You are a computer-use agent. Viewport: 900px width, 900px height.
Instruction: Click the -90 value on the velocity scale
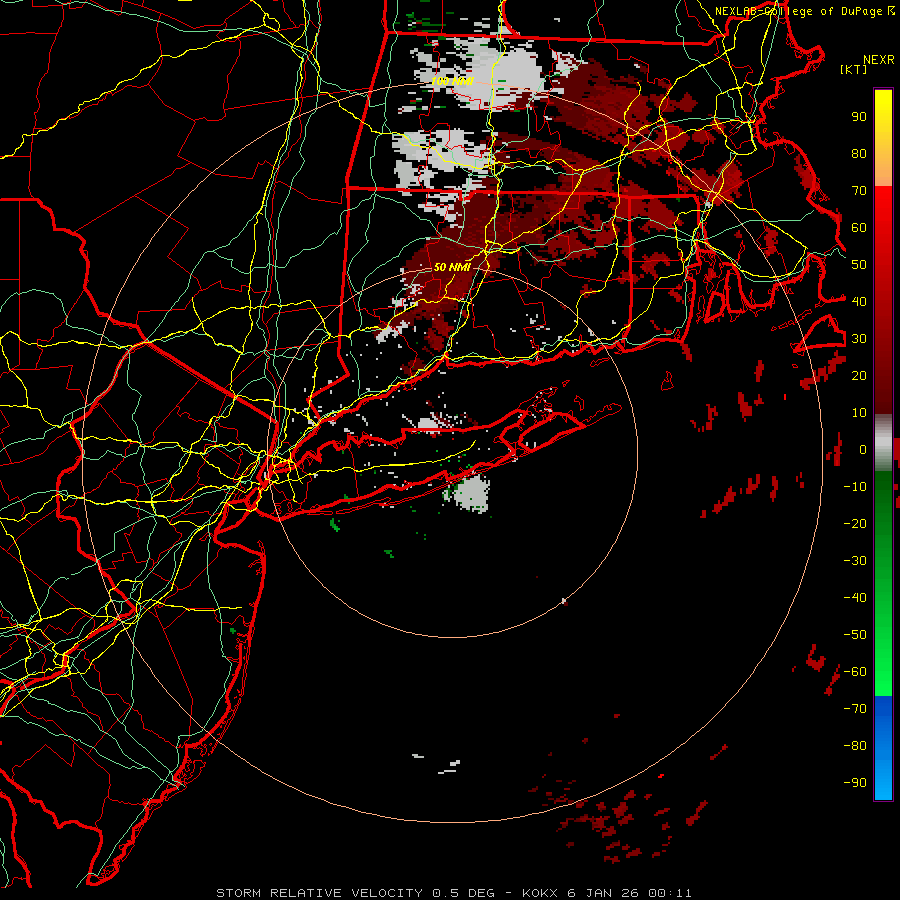855,783
